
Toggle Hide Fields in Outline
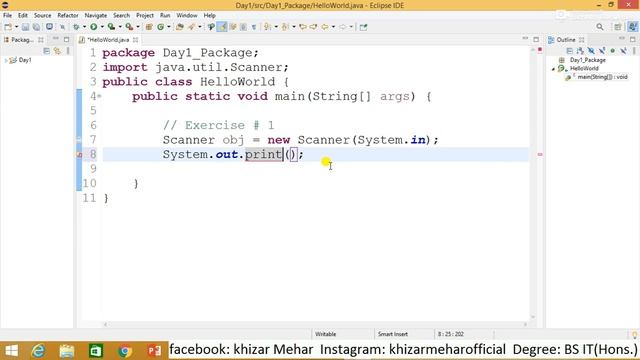click(591, 51)
